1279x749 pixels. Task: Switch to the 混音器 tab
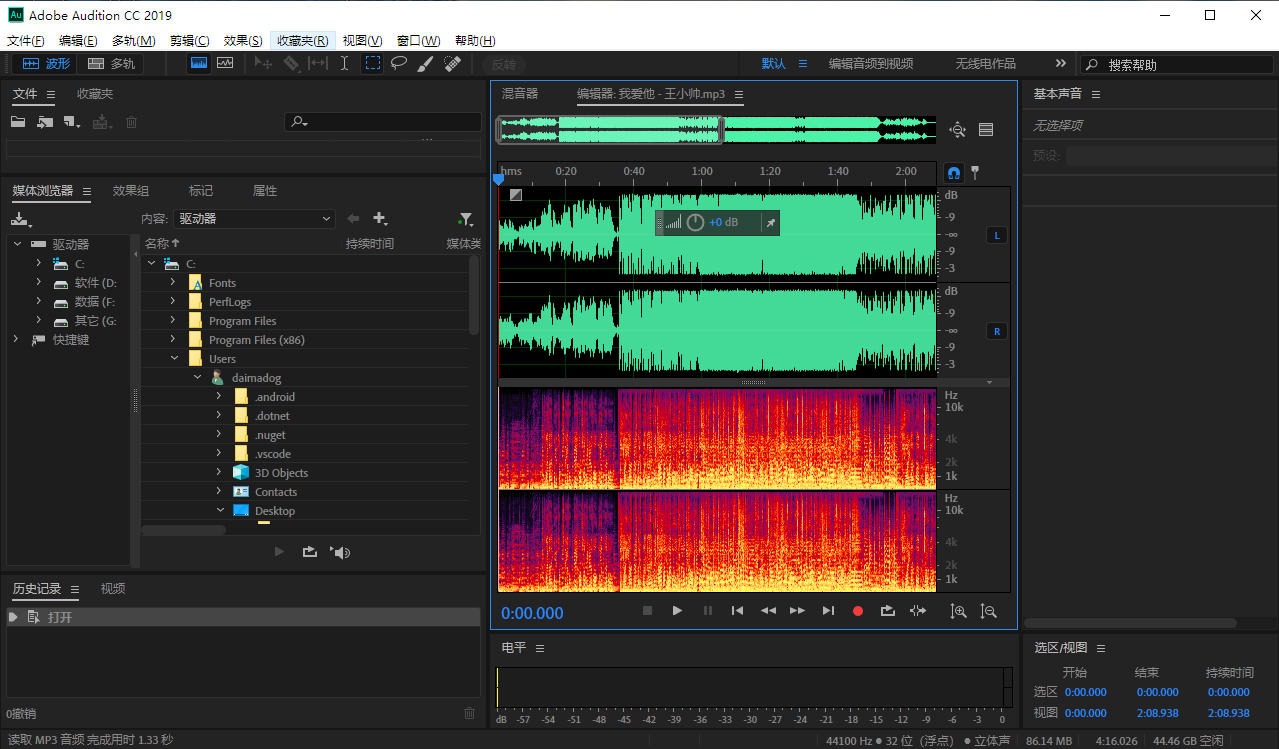(x=520, y=94)
